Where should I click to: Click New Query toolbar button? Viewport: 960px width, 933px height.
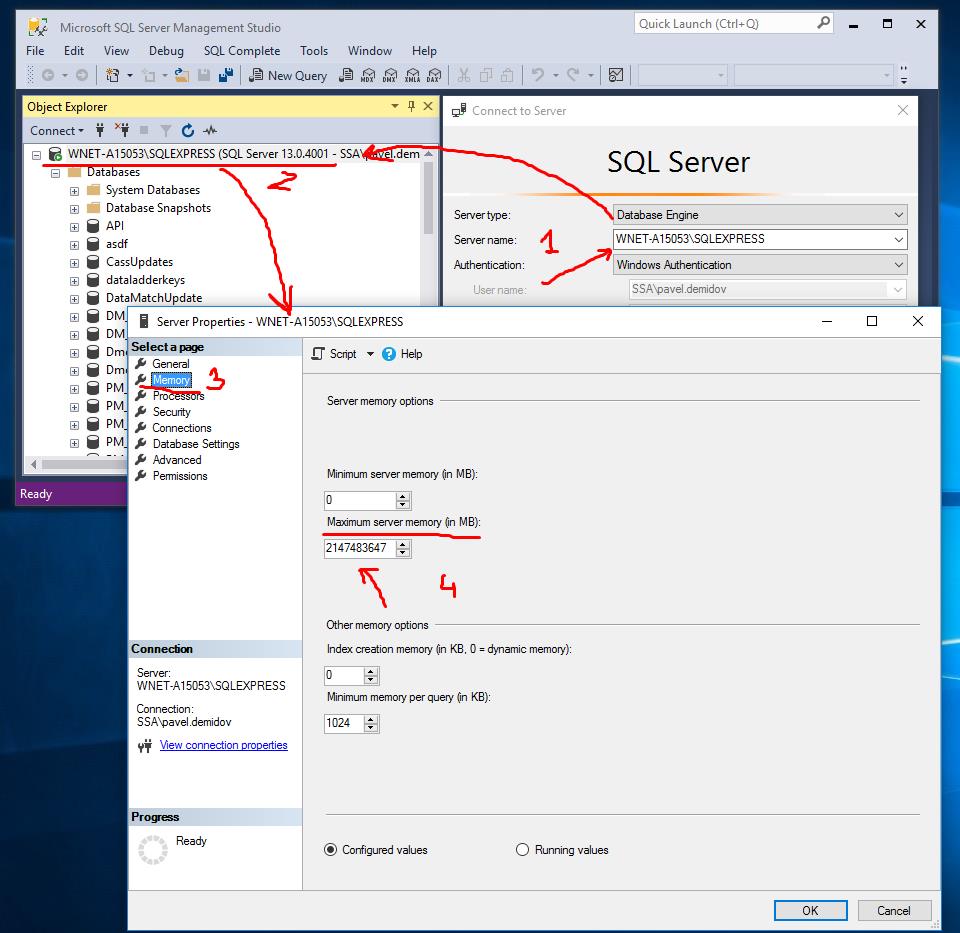tap(288, 75)
